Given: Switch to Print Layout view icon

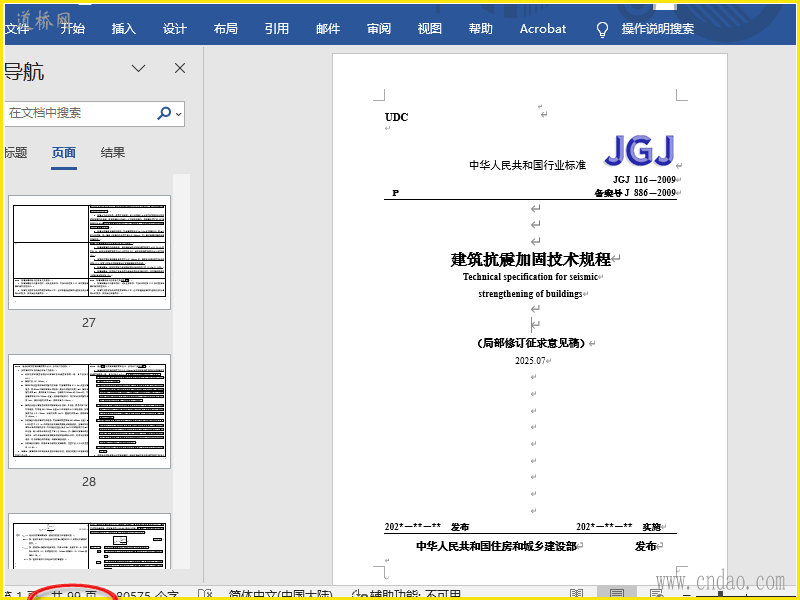Looking at the screenshot, I should coord(617,594).
